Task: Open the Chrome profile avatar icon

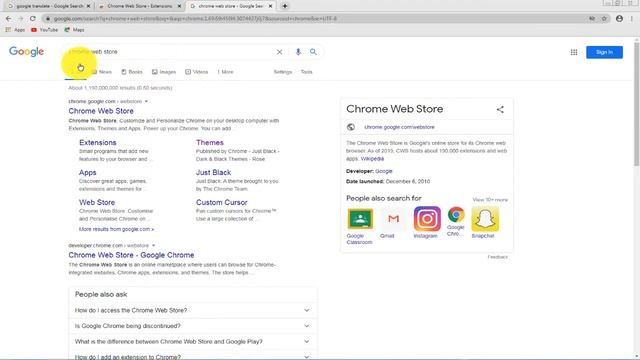Action: pyautogui.click(x=619, y=18)
